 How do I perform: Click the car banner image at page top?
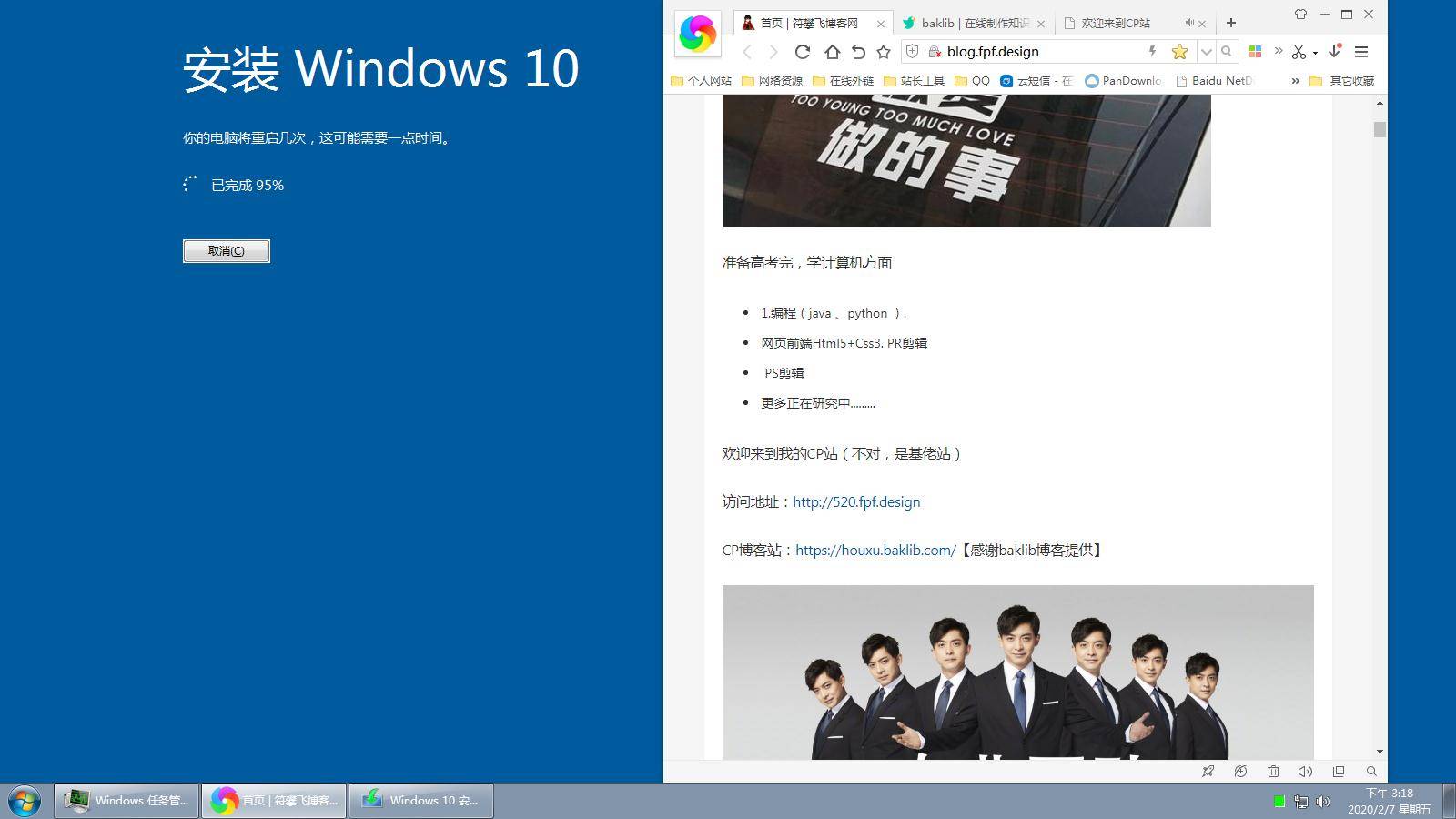(x=966, y=160)
